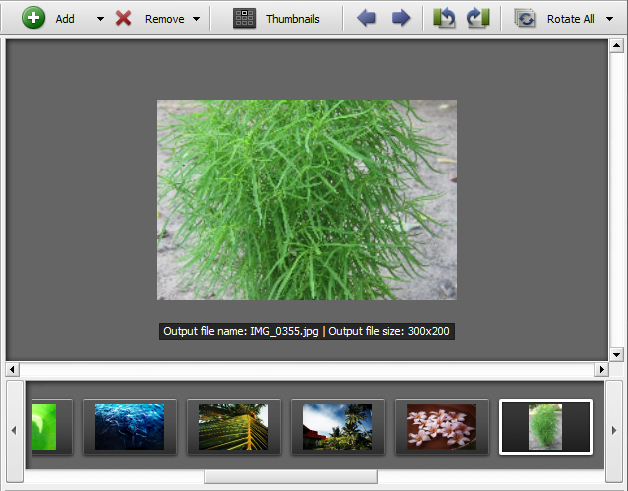Click the Add button label
Screen dimensions: 628x491
coord(65,19)
